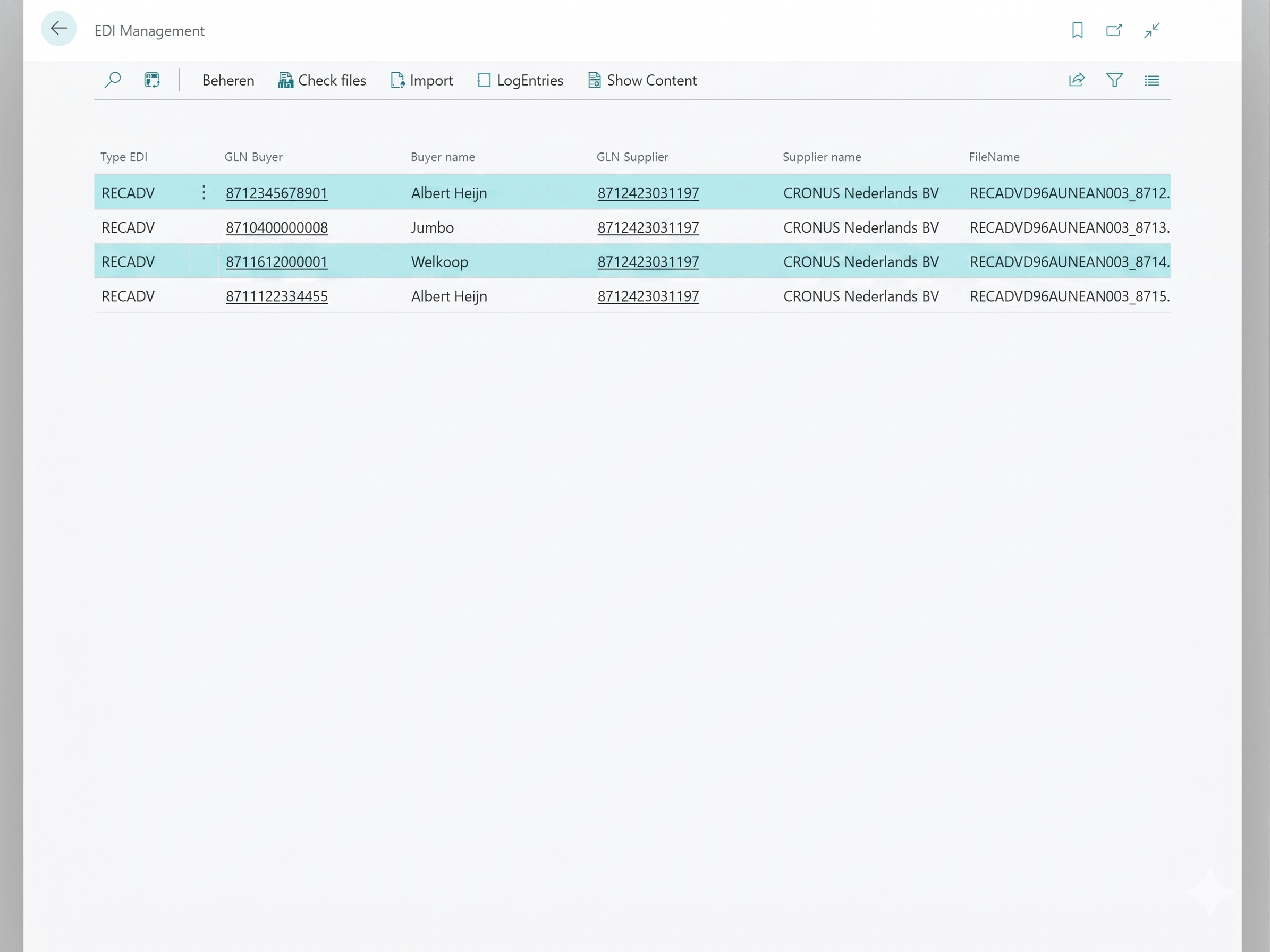Switch list layout with lines icon

(1152, 80)
